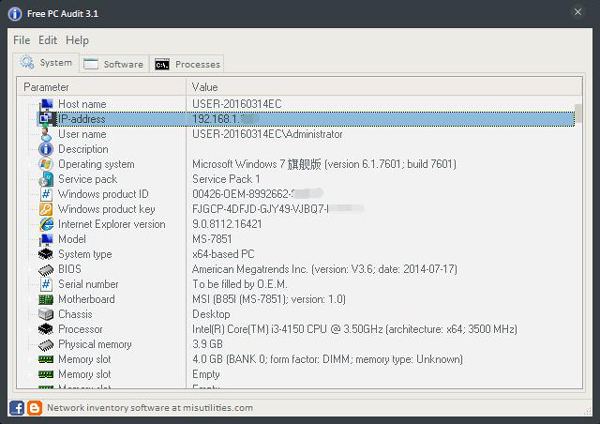This screenshot has height=424, width=600.
Task: Click the Operating system Windows logo icon
Action: click(46, 164)
